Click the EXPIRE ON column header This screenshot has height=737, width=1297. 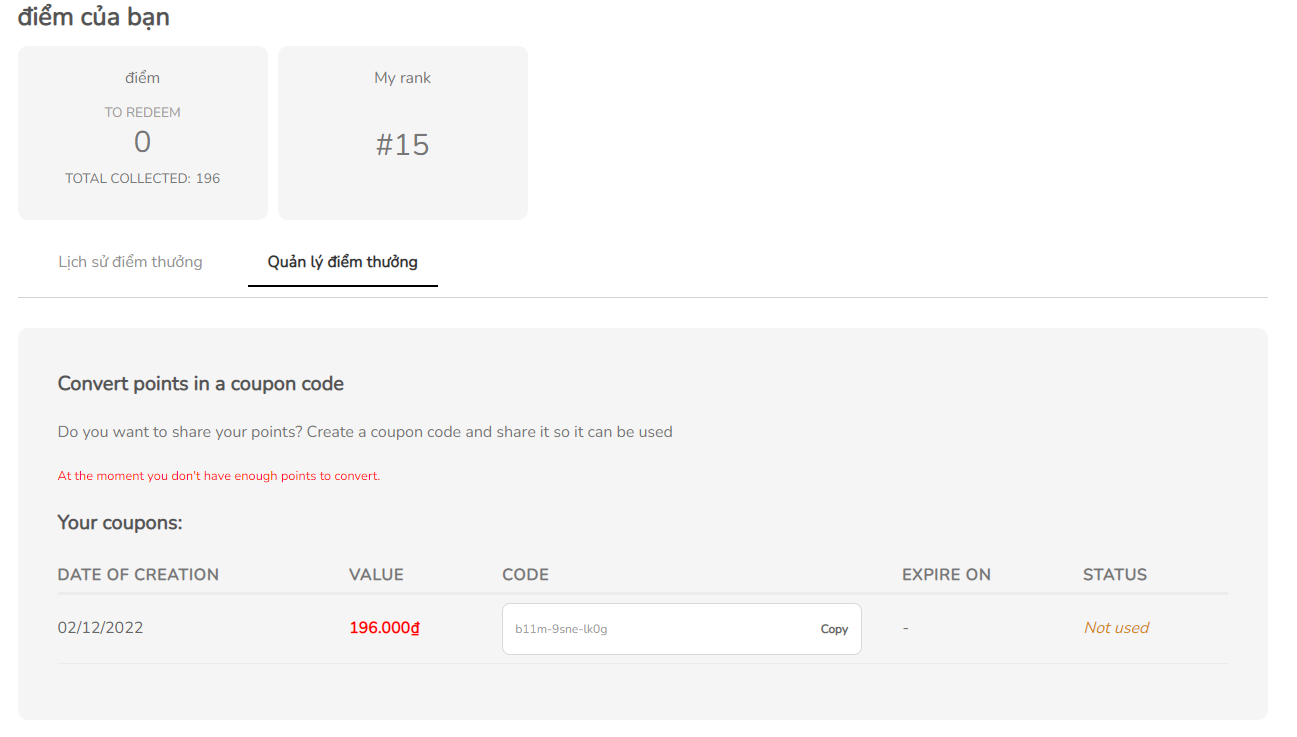coord(946,575)
